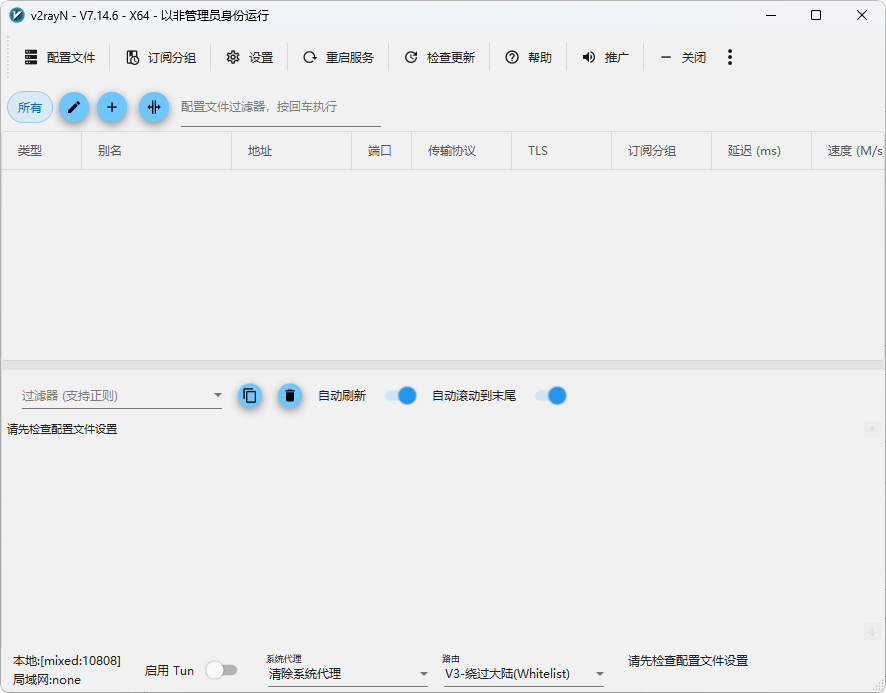Click 检查更新 to check for updates

click(x=440, y=57)
